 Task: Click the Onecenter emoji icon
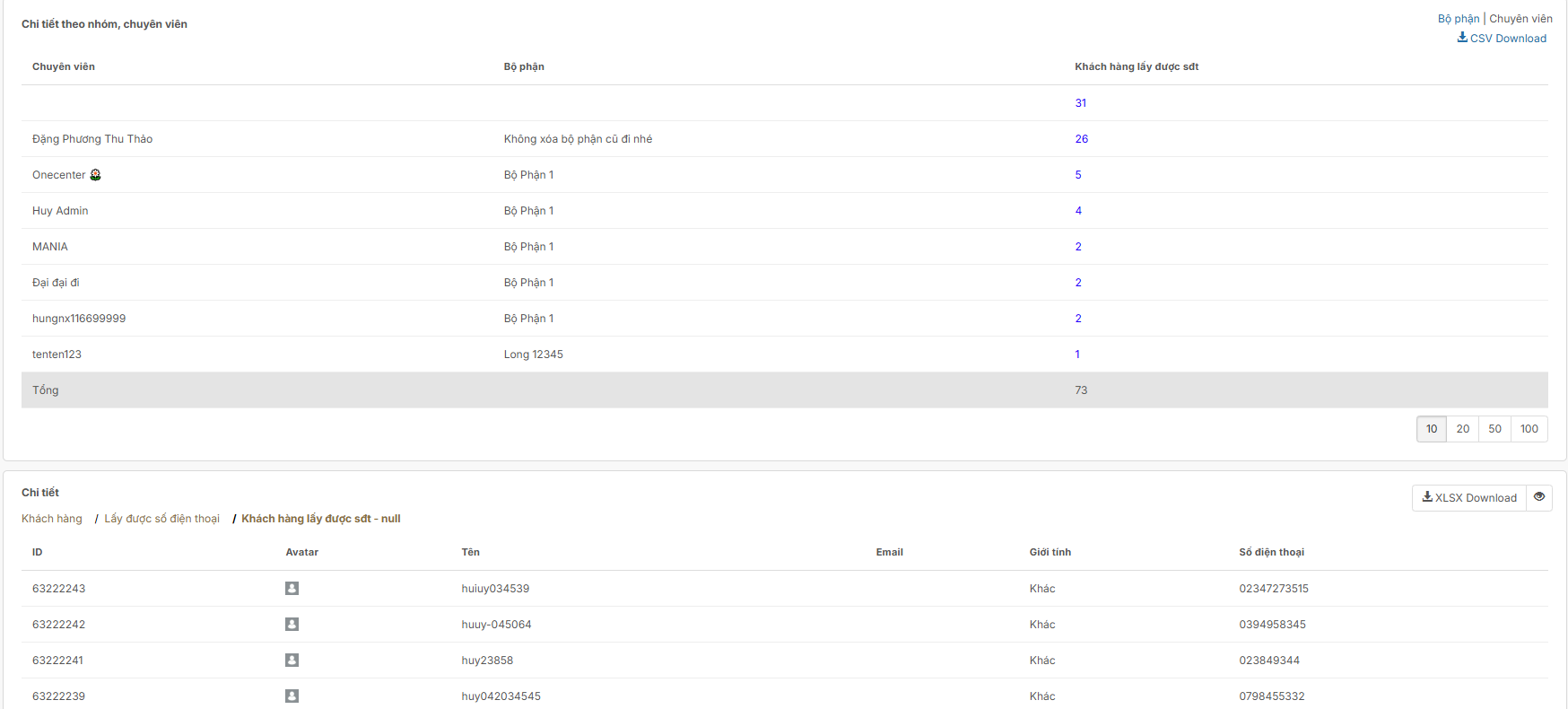coord(95,175)
